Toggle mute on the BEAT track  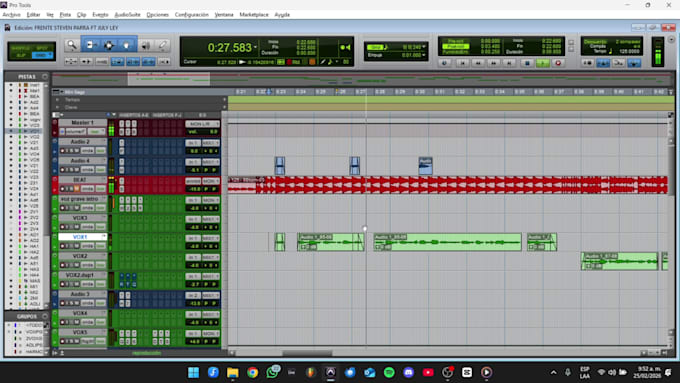pyautogui.click(x=77, y=189)
